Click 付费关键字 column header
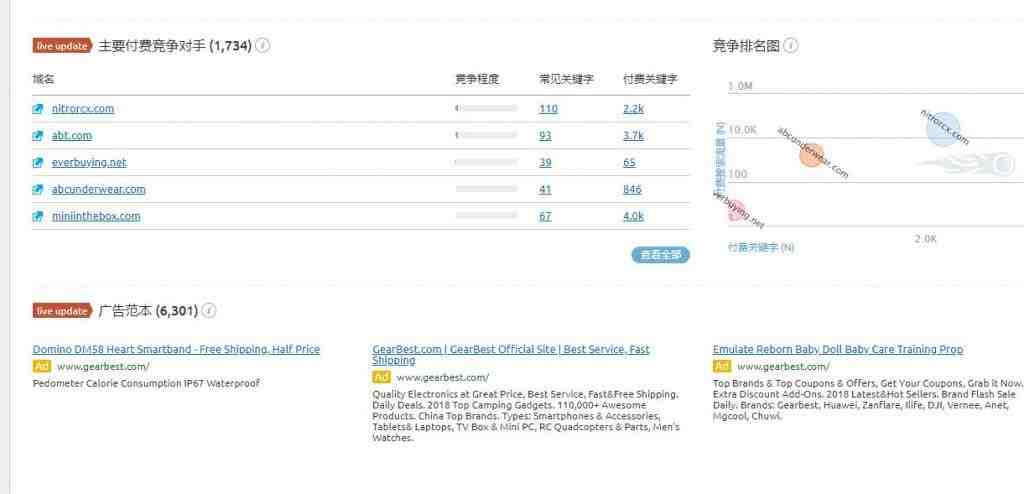The height and width of the screenshot is (494, 1024). [x=650, y=79]
